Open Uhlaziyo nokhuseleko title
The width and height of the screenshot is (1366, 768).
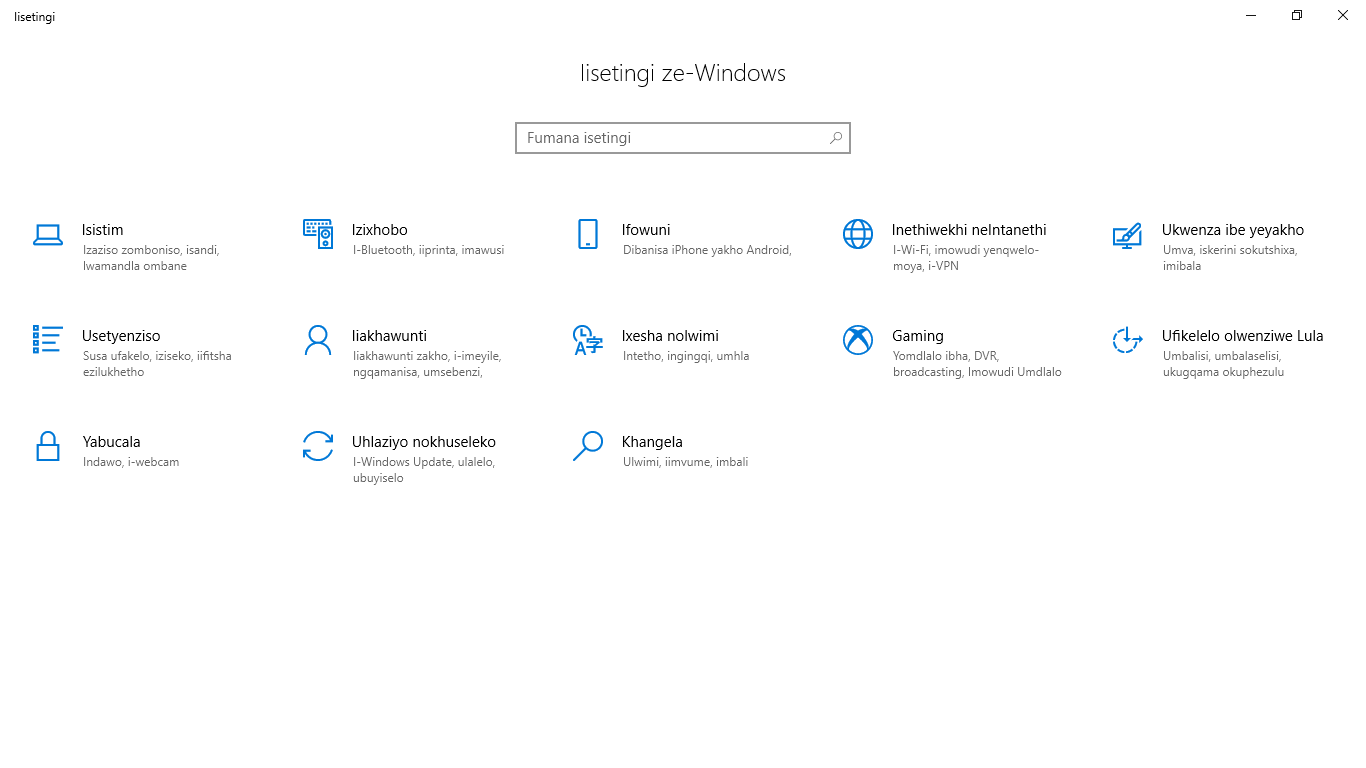[x=424, y=442]
